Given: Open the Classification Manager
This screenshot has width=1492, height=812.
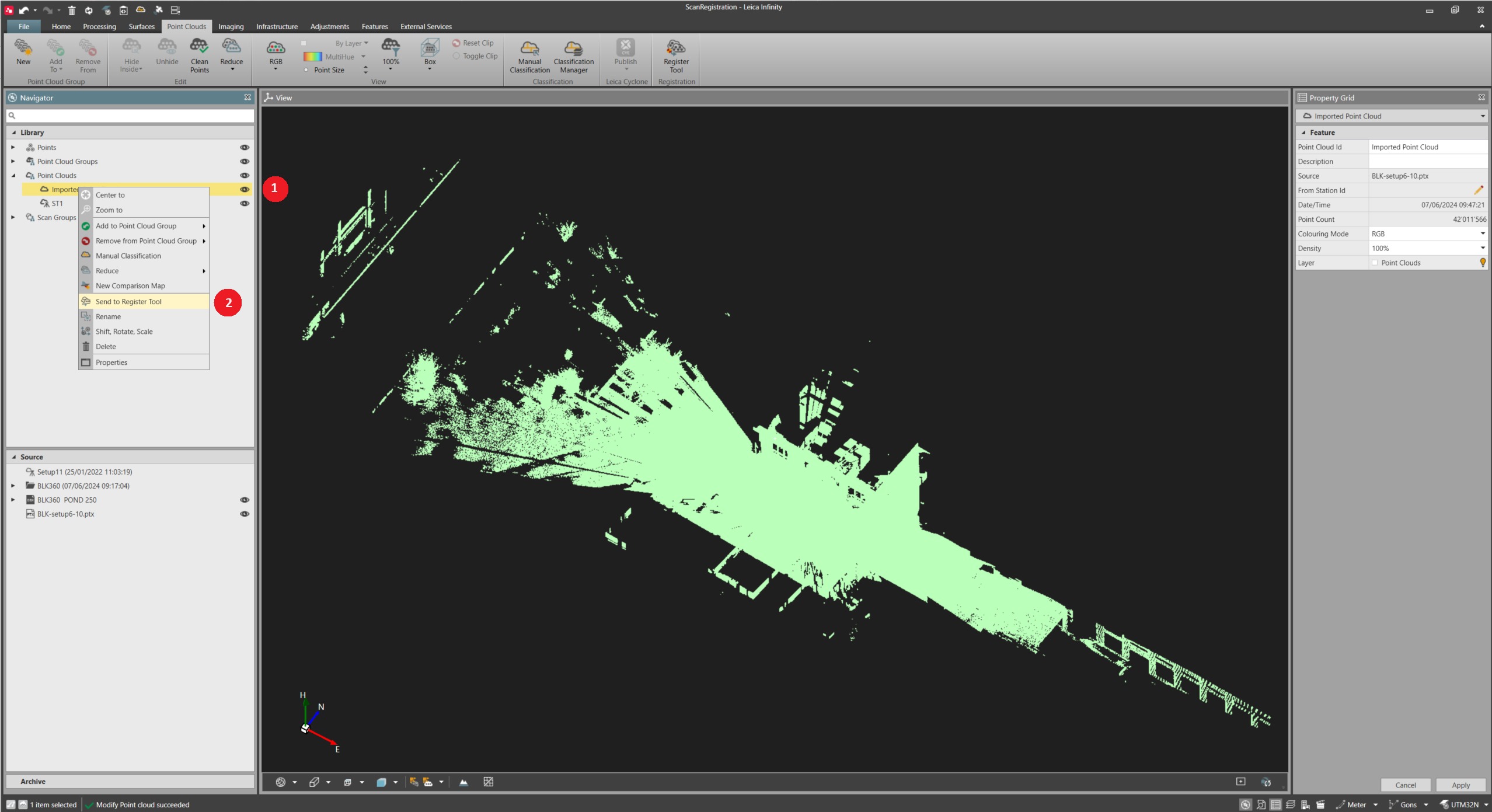Looking at the screenshot, I should (573, 56).
